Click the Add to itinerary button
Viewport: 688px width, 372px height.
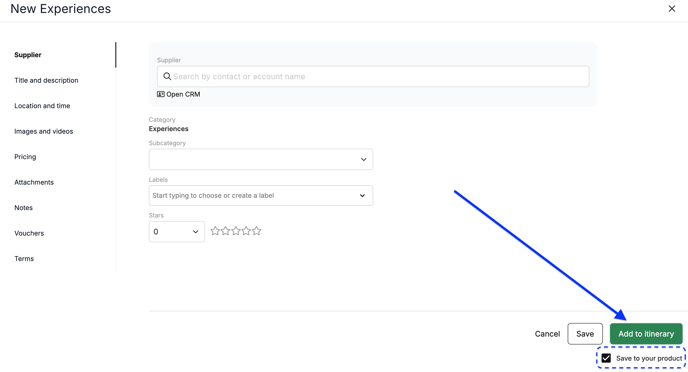click(x=646, y=334)
